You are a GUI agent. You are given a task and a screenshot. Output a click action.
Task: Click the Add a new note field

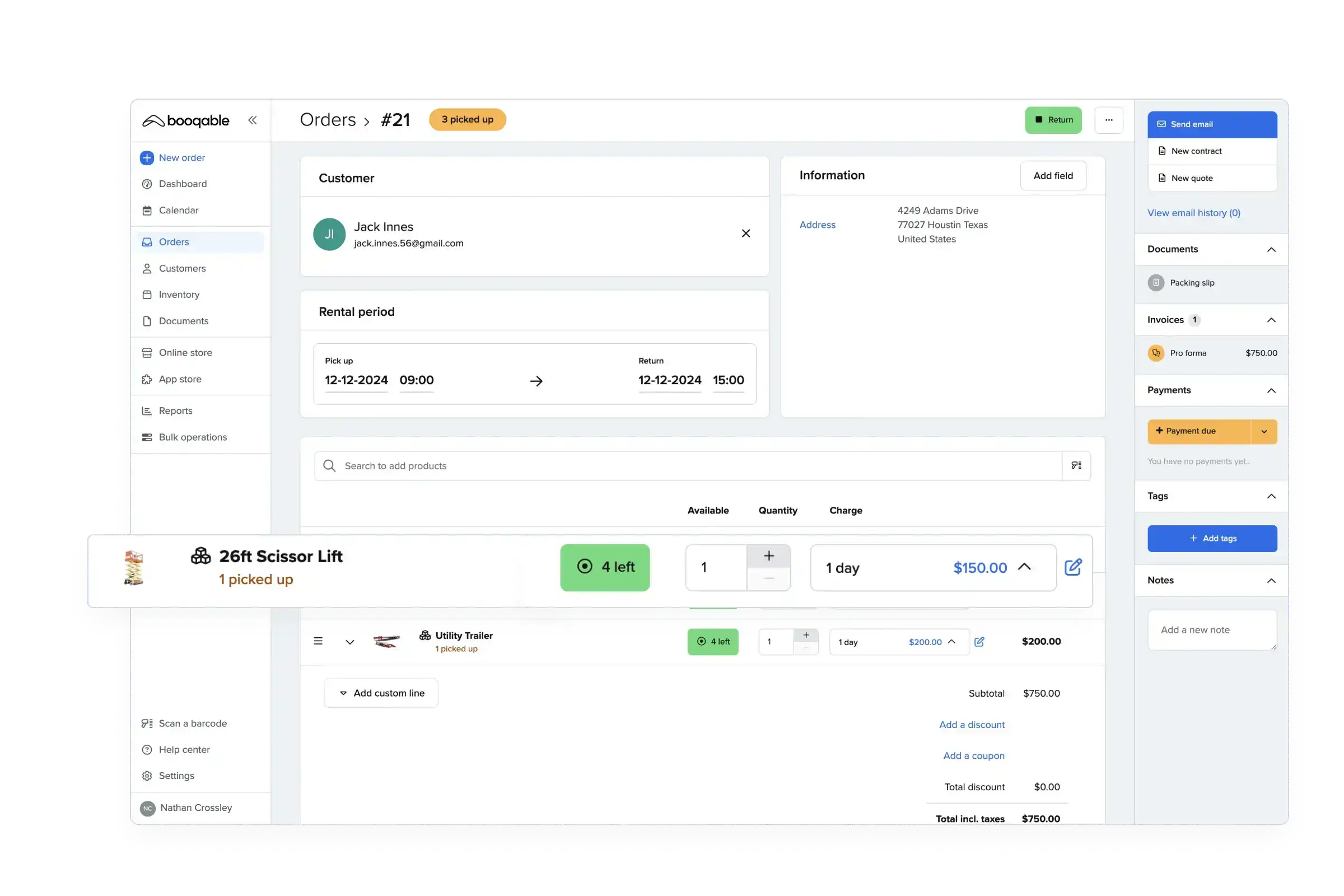(x=1211, y=629)
